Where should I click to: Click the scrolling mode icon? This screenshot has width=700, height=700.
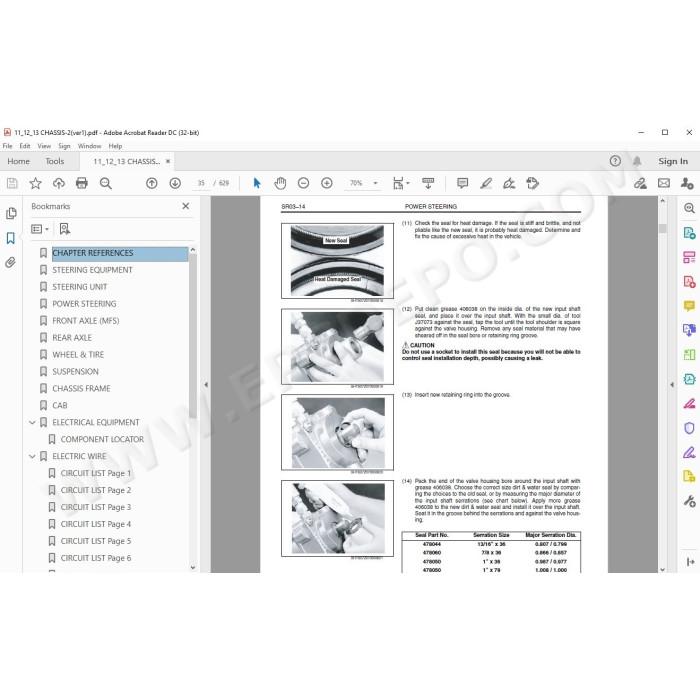[428, 183]
